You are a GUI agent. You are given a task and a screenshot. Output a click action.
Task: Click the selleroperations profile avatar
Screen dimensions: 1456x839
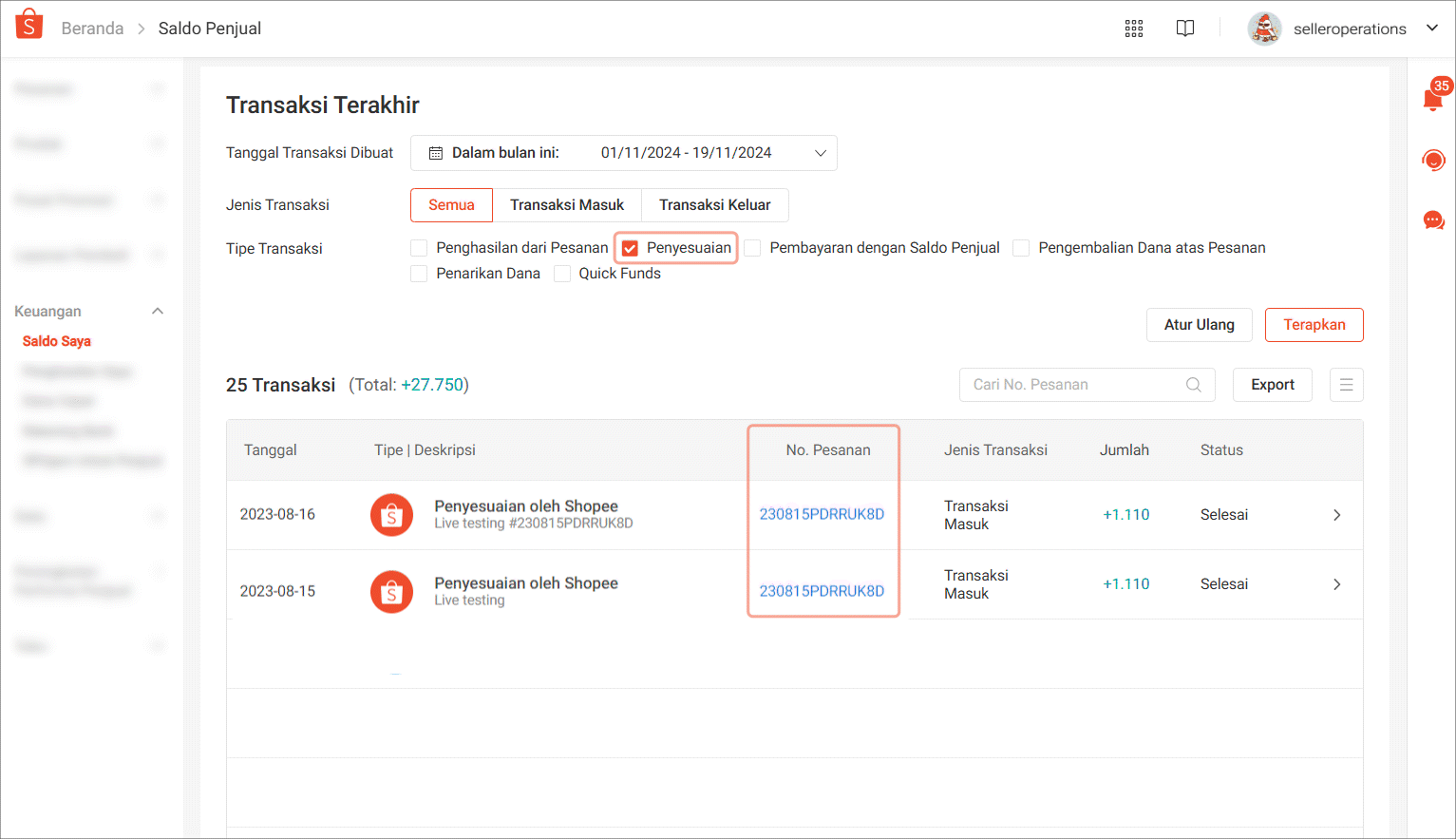(x=1264, y=29)
